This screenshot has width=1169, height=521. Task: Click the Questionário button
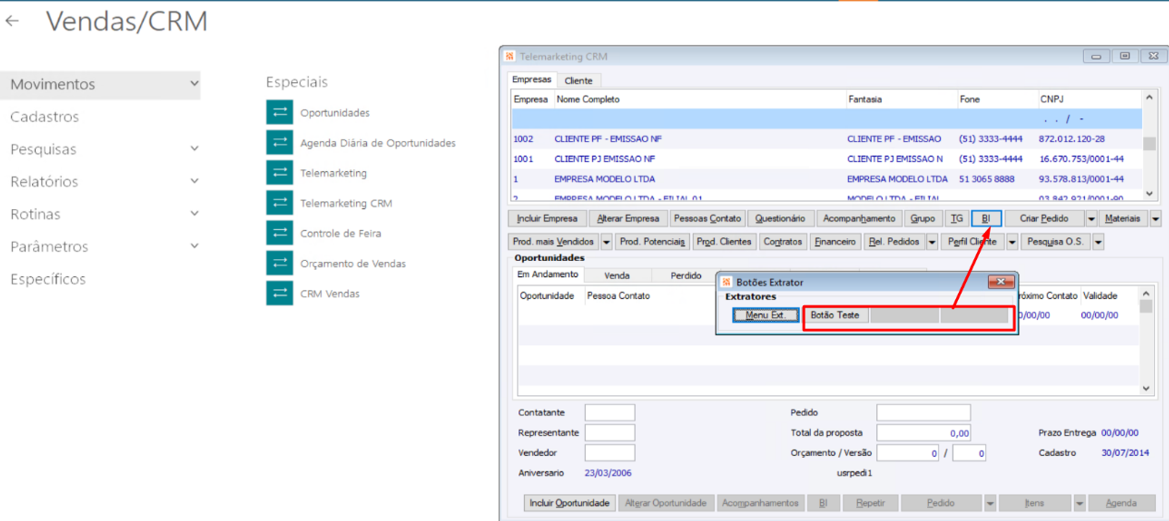(x=780, y=218)
